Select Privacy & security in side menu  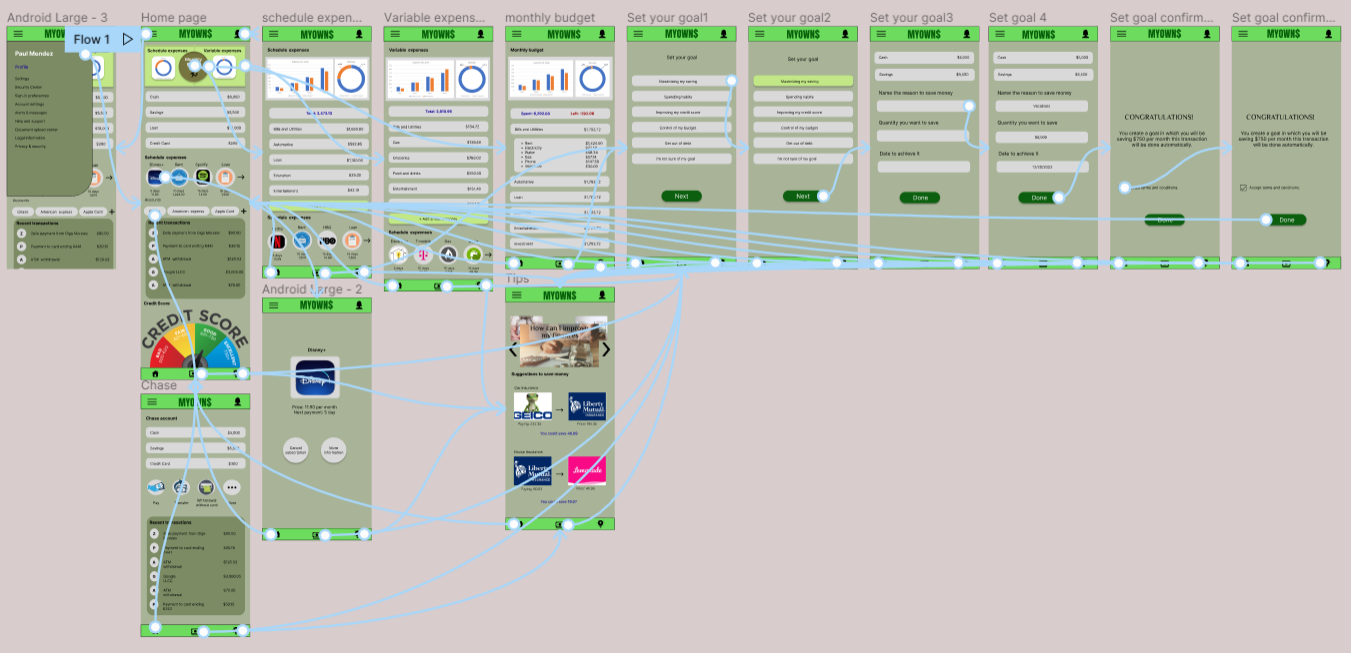(31, 146)
